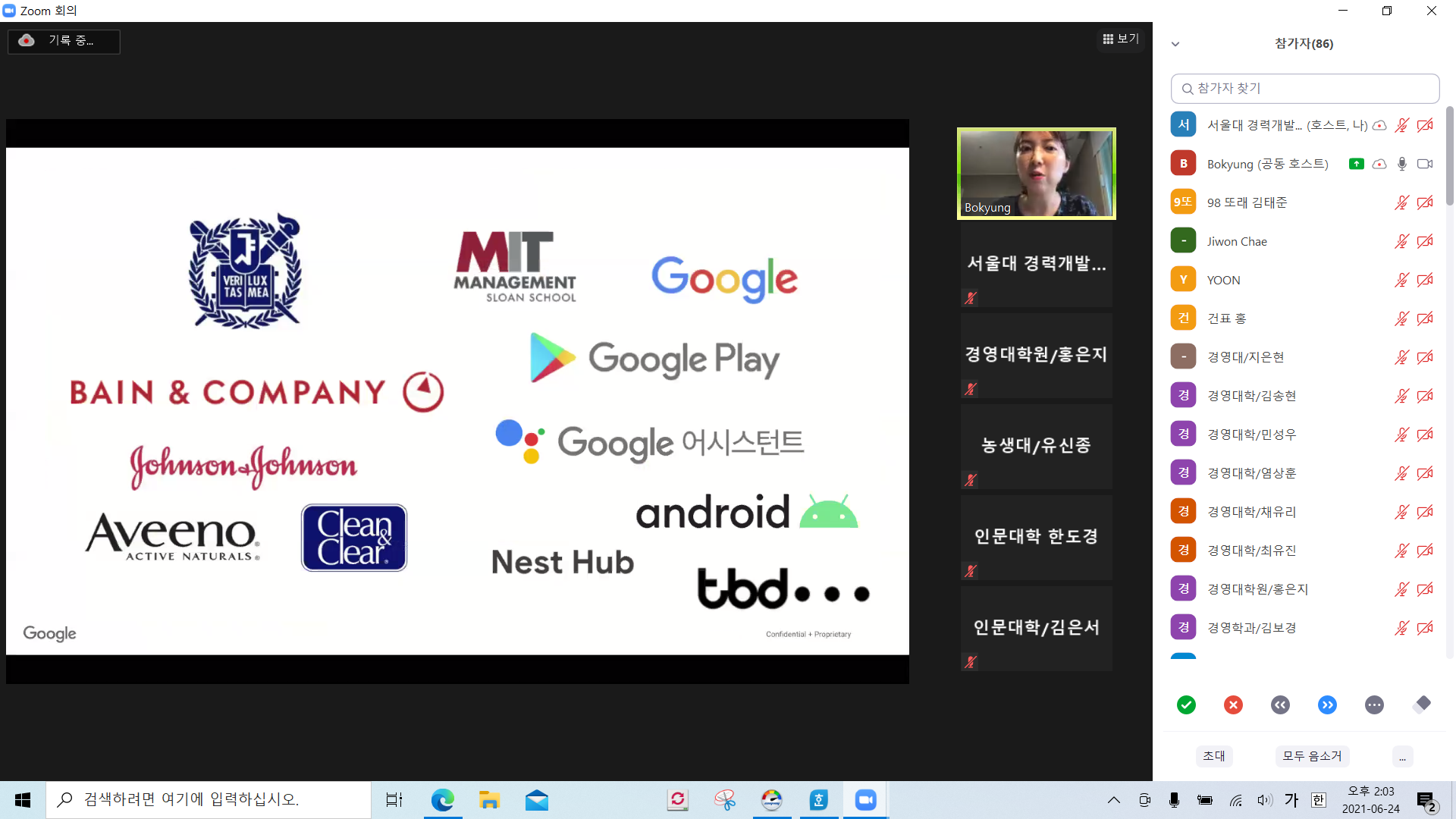Image resolution: width=1456 pixels, height=819 pixels.
Task: Click the 모두 음소거 mute all button
Action: [x=1312, y=756]
